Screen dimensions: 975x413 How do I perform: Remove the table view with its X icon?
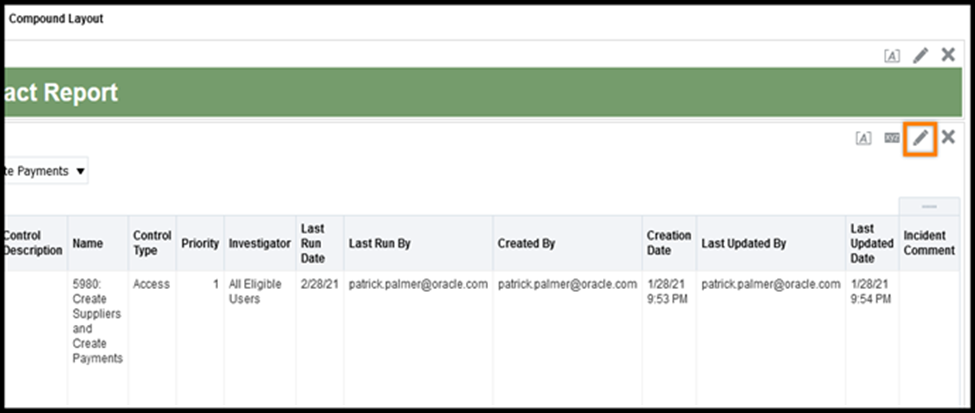pyautogui.click(x=948, y=137)
